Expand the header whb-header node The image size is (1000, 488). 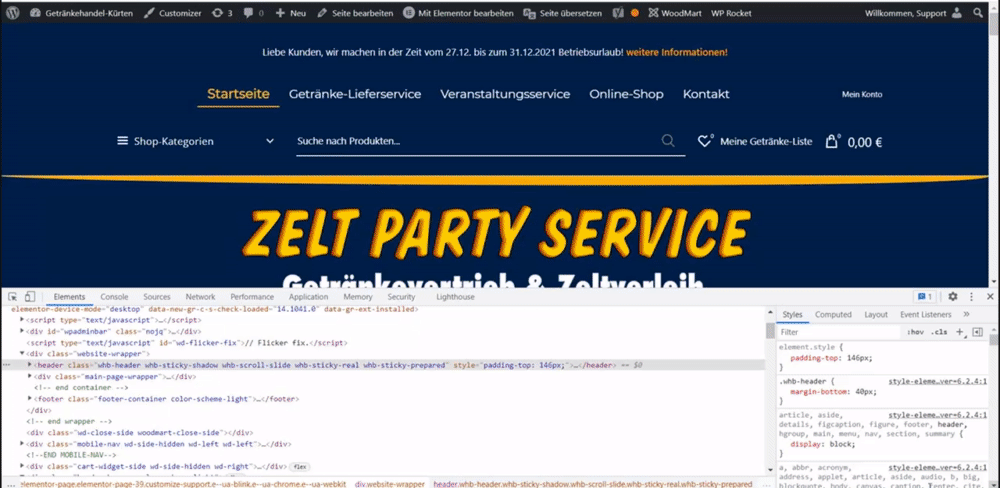[30, 365]
